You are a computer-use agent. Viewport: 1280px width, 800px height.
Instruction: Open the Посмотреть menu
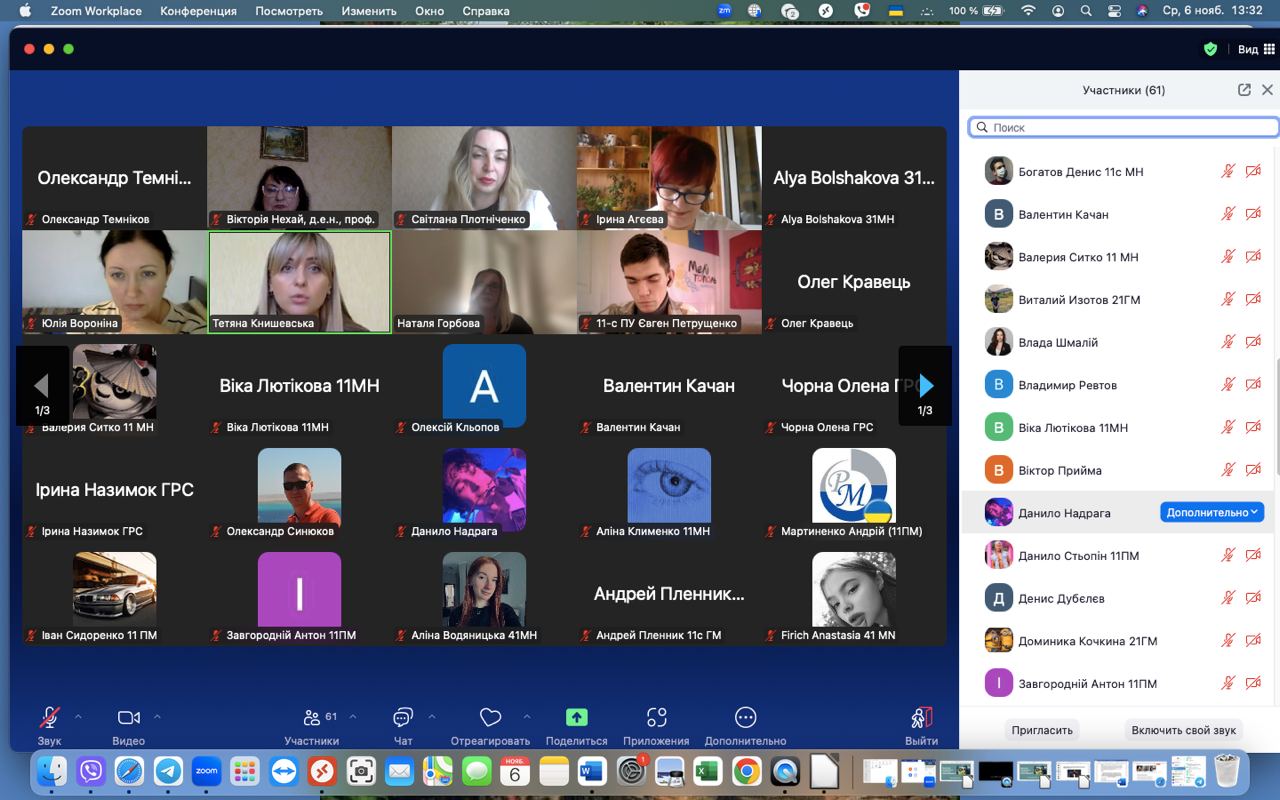click(x=289, y=11)
